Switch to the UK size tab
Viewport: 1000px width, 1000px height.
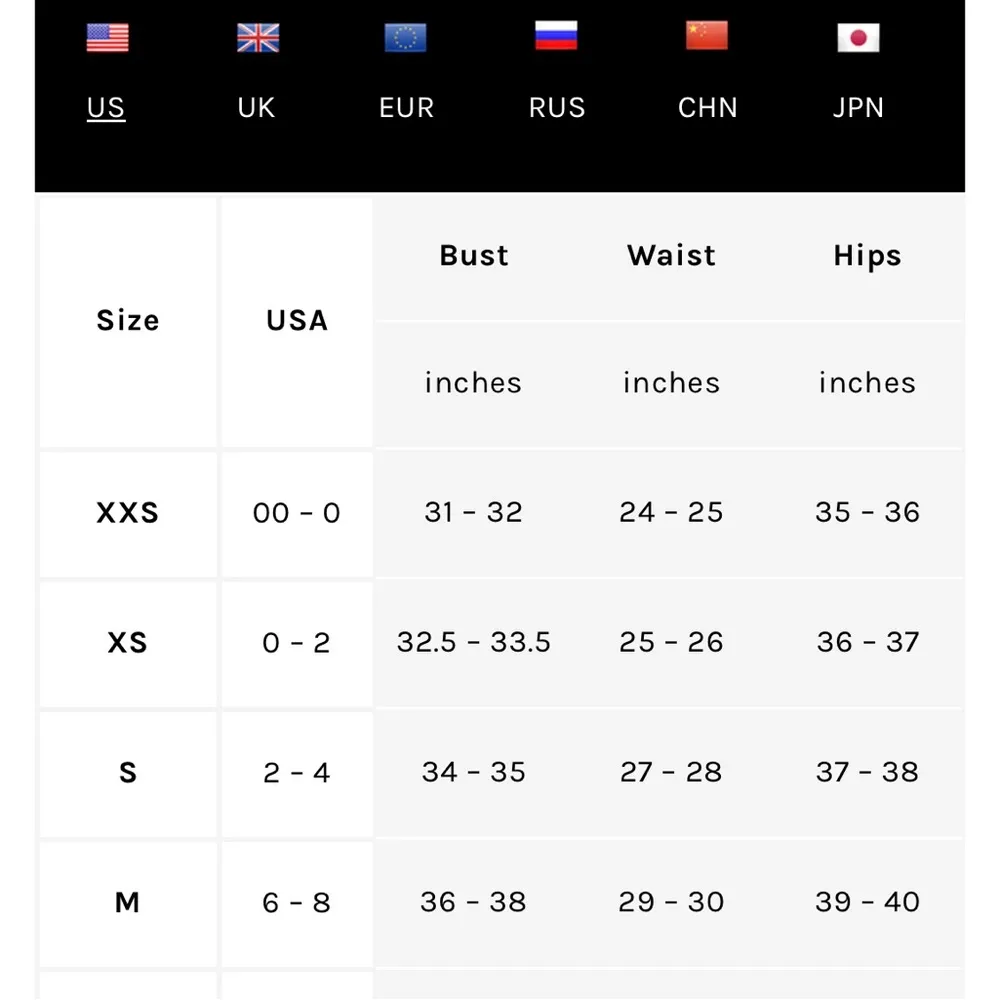tap(256, 108)
